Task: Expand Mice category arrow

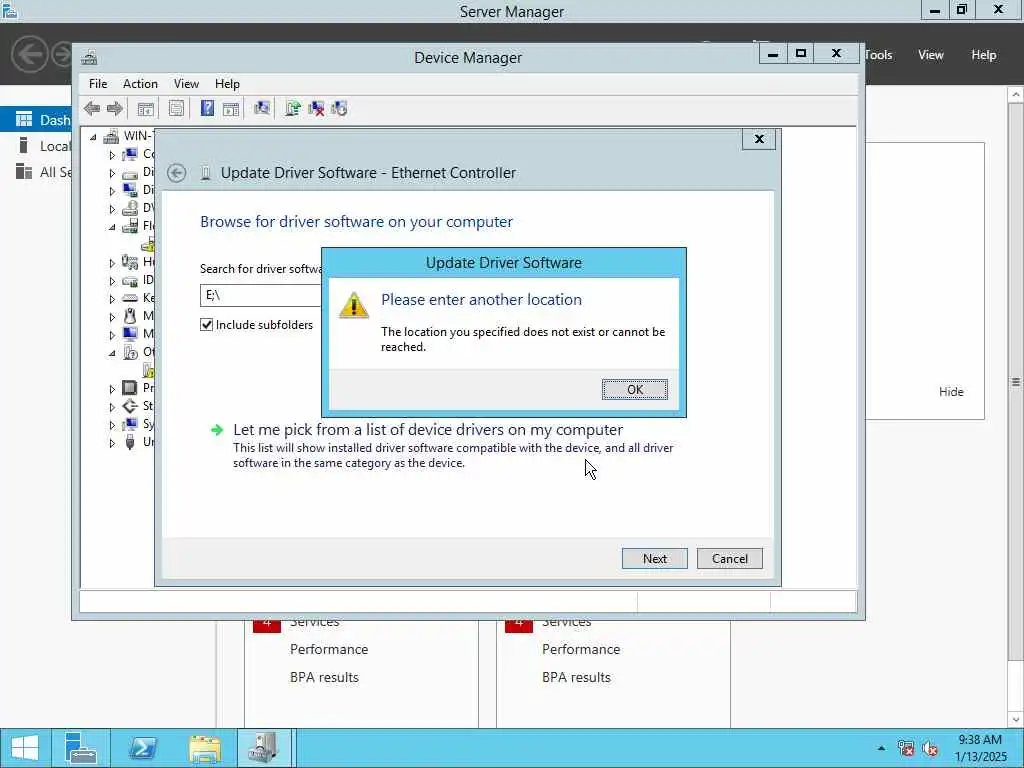Action: tap(112, 317)
